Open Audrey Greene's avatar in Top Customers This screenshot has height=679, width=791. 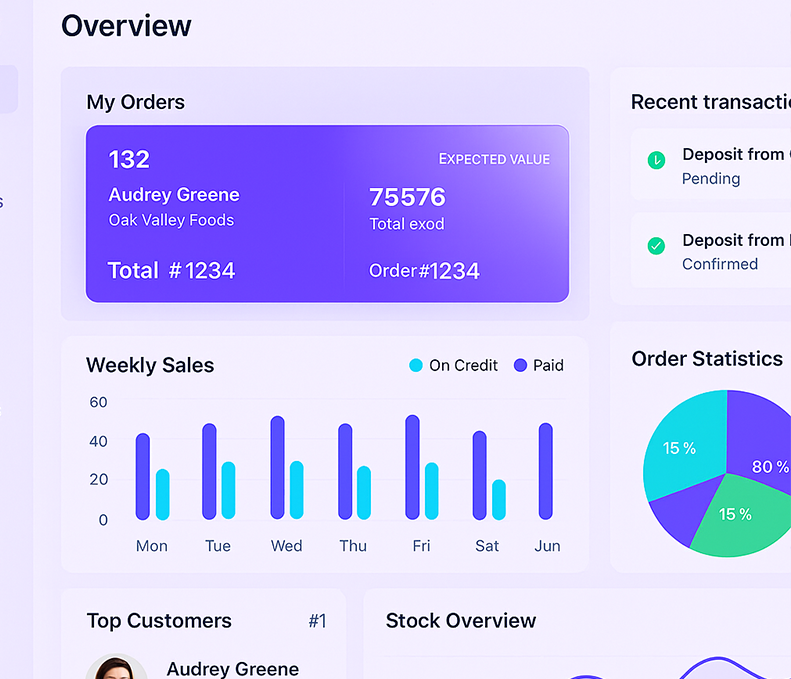(116, 668)
